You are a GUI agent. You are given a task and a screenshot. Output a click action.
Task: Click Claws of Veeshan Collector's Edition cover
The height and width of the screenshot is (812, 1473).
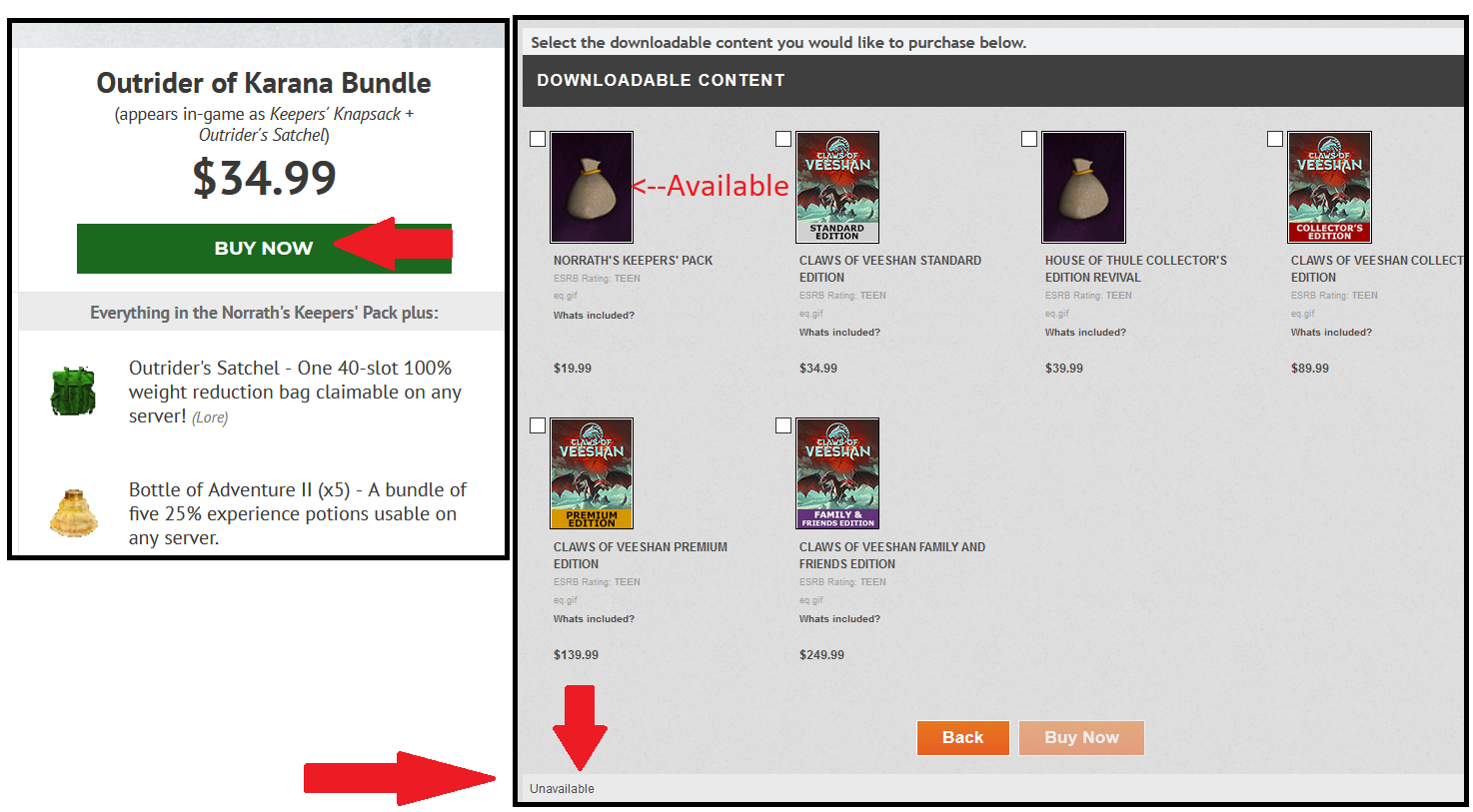click(x=1329, y=187)
